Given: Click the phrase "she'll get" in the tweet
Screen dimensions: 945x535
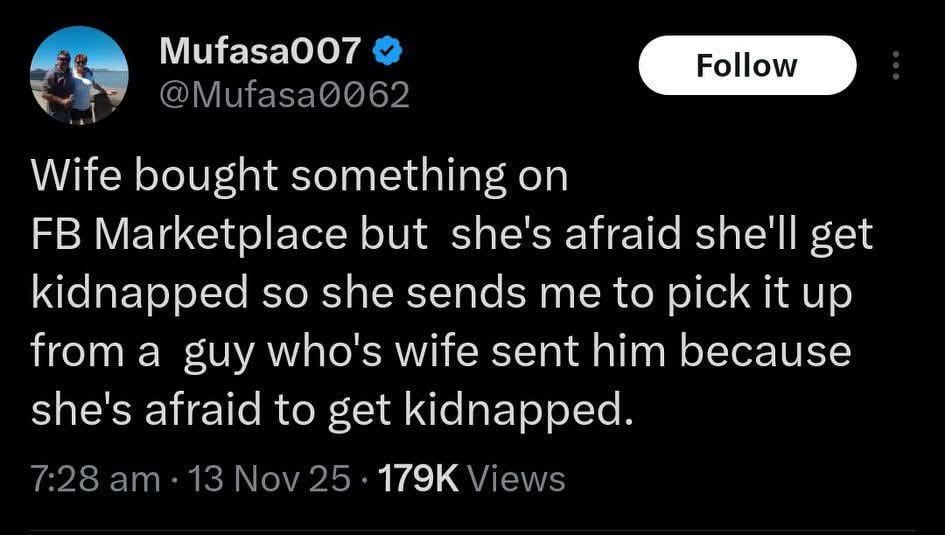Looking at the screenshot, I should [x=785, y=234].
